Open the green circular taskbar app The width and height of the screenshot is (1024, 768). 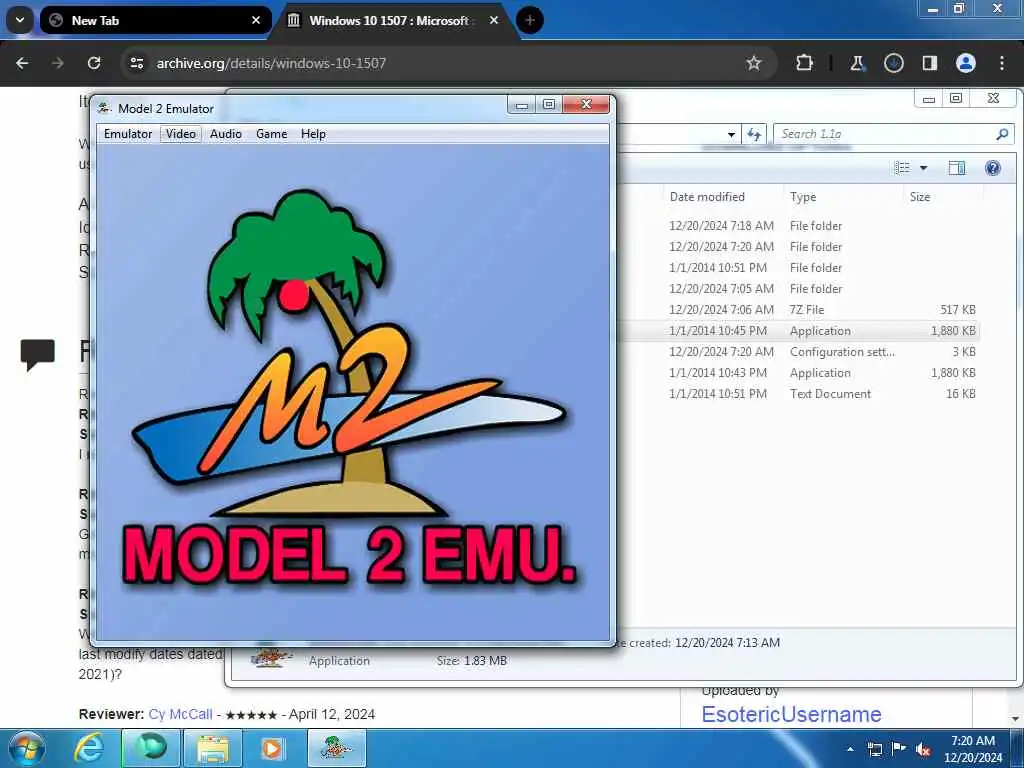tap(151, 748)
